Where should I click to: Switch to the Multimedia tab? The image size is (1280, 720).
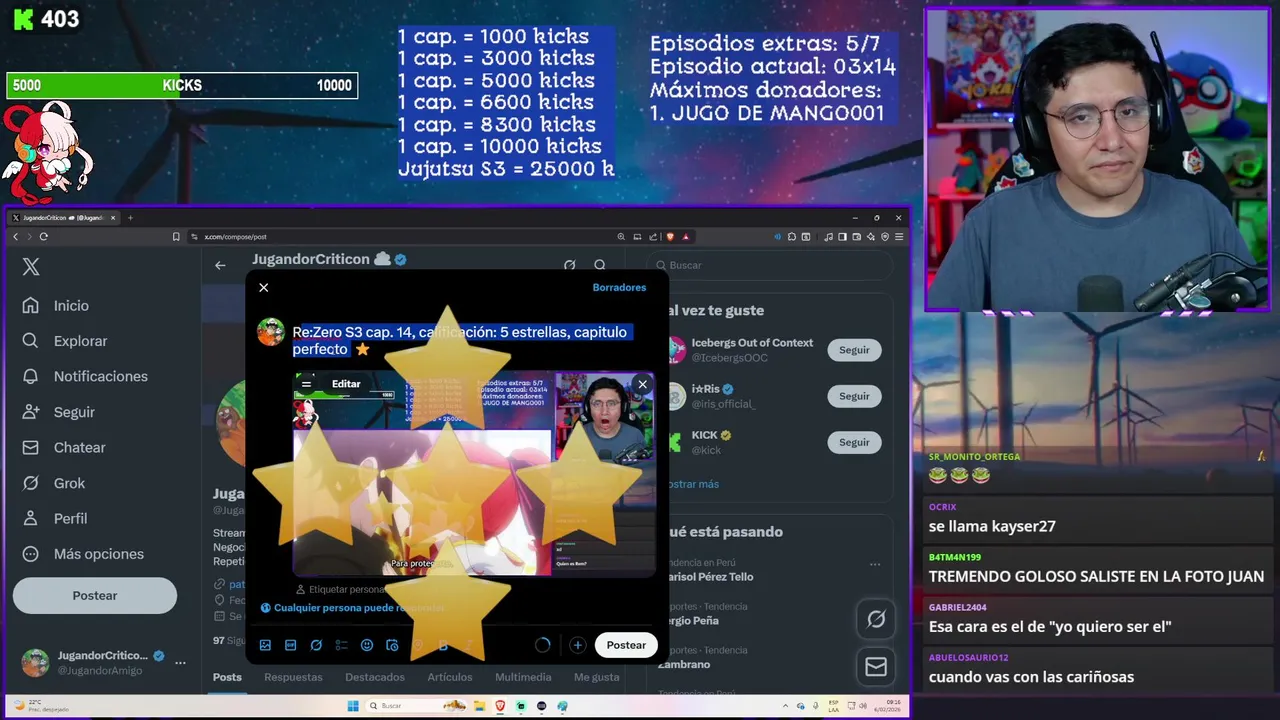(523, 677)
